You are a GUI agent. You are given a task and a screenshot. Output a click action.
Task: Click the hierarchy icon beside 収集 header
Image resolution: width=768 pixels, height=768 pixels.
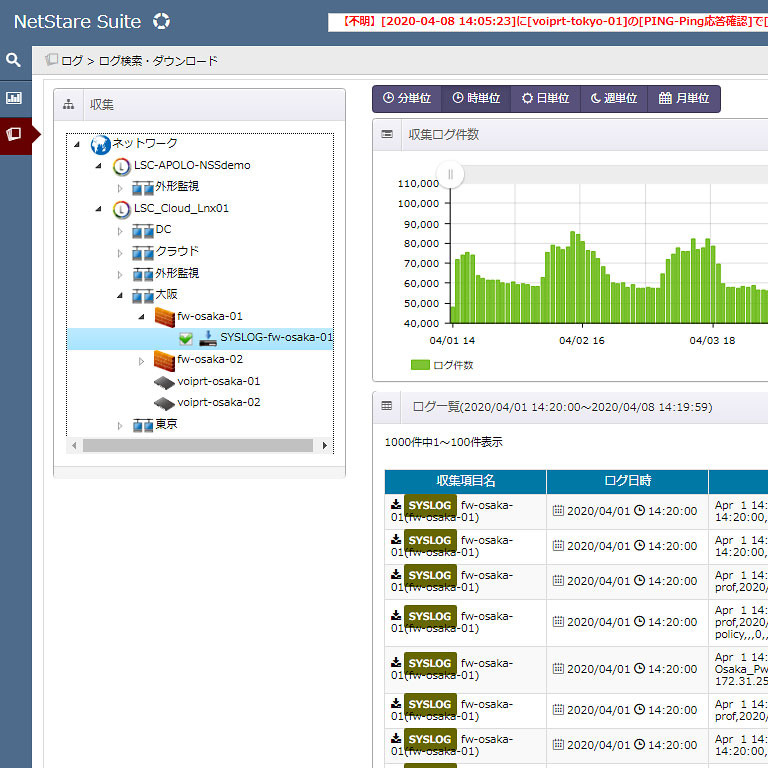coord(69,104)
